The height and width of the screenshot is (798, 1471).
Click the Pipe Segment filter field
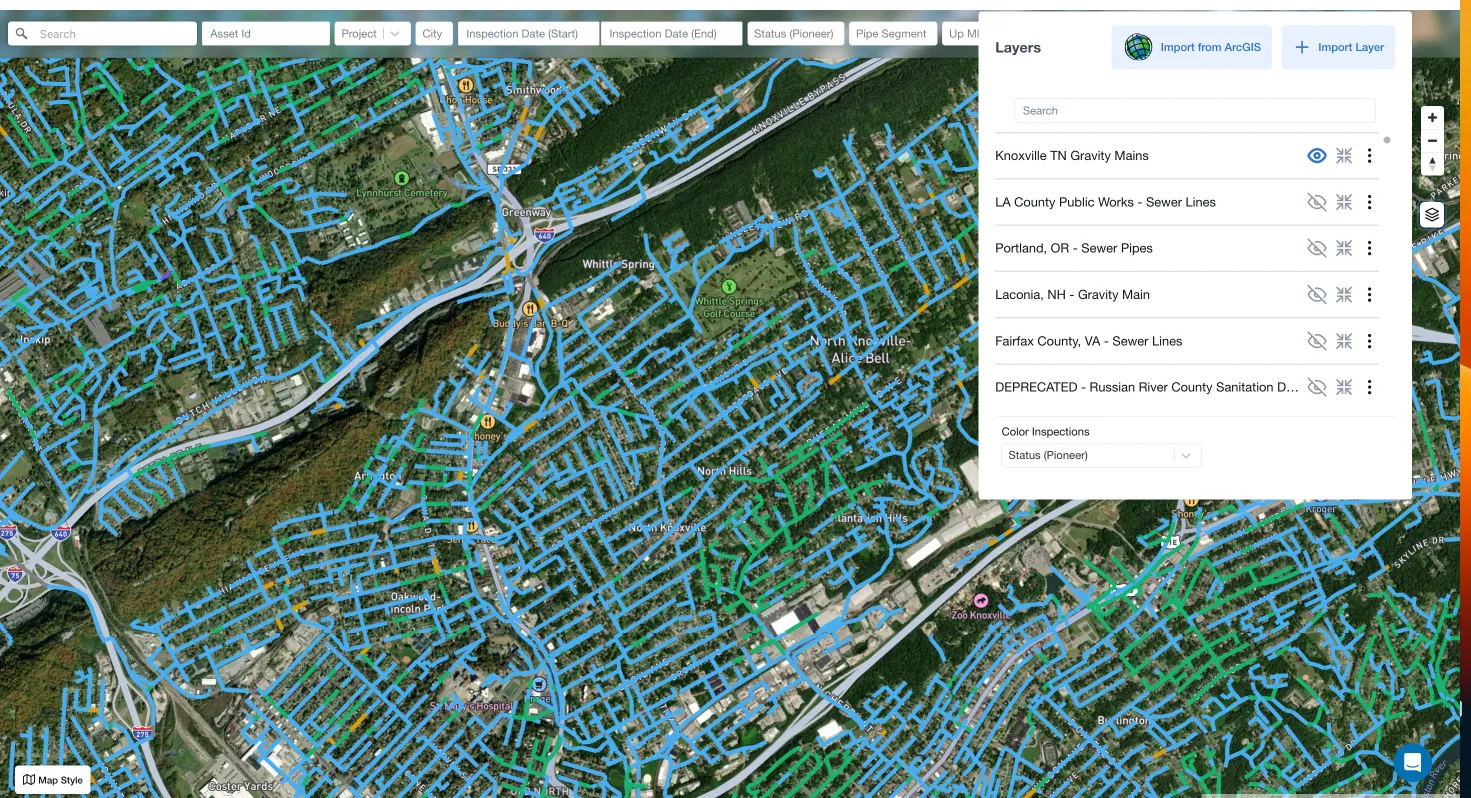coord(892,34)
